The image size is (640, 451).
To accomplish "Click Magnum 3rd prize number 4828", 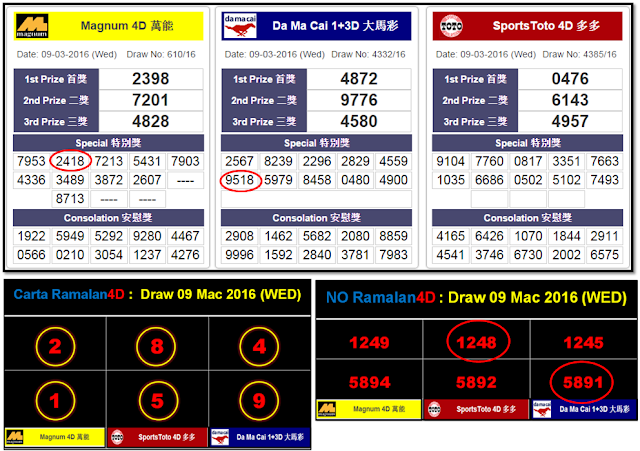I will [x=151, y=121].
